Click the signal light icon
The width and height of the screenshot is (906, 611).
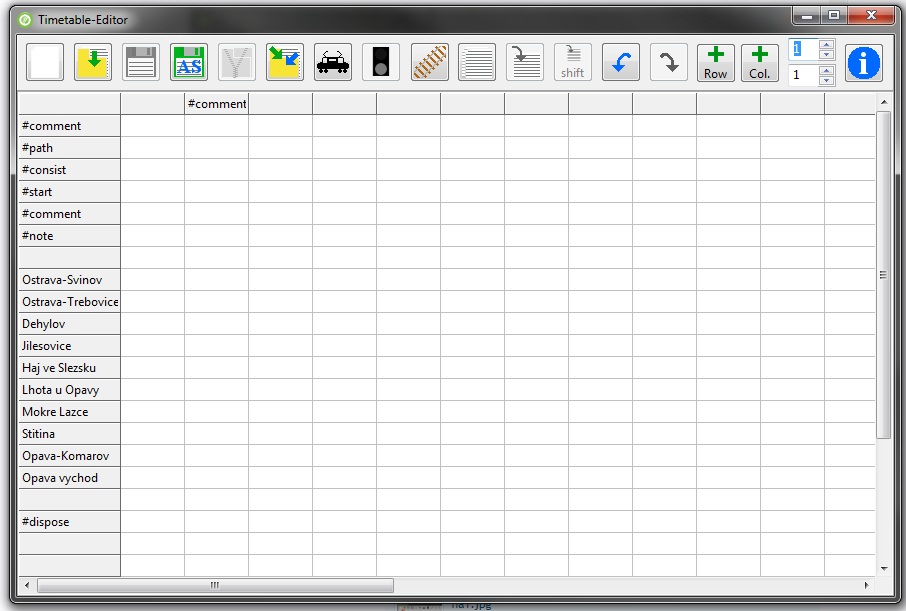click(381, 62)
